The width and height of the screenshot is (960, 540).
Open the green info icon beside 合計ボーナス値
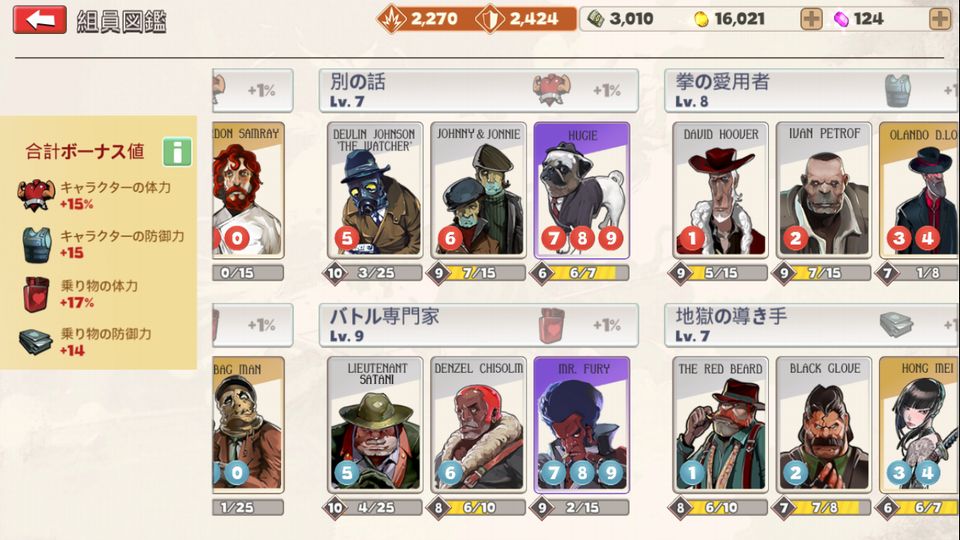[177, 151]
